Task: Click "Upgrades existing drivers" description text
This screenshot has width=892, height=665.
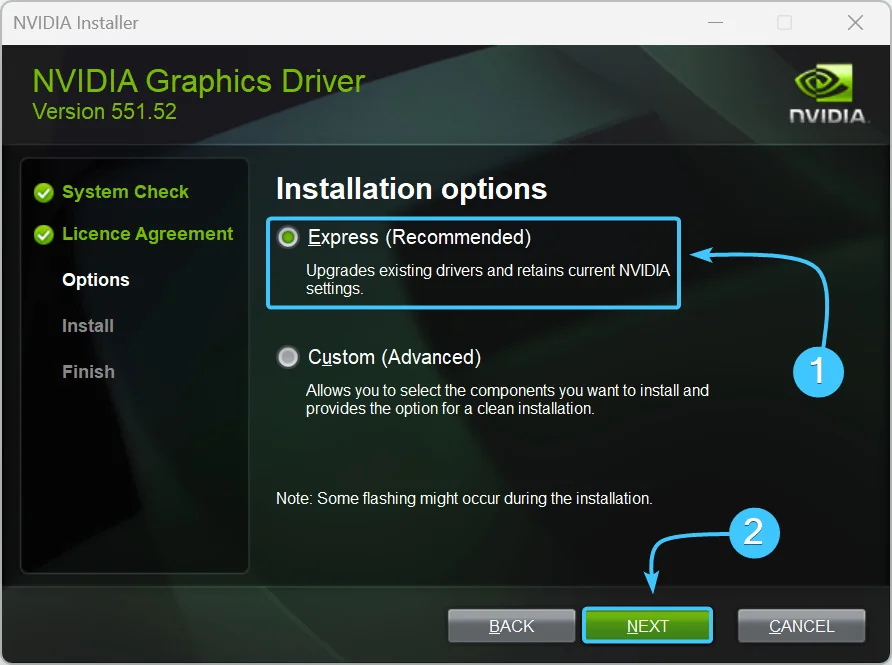Action: click(x=488, y=279)
